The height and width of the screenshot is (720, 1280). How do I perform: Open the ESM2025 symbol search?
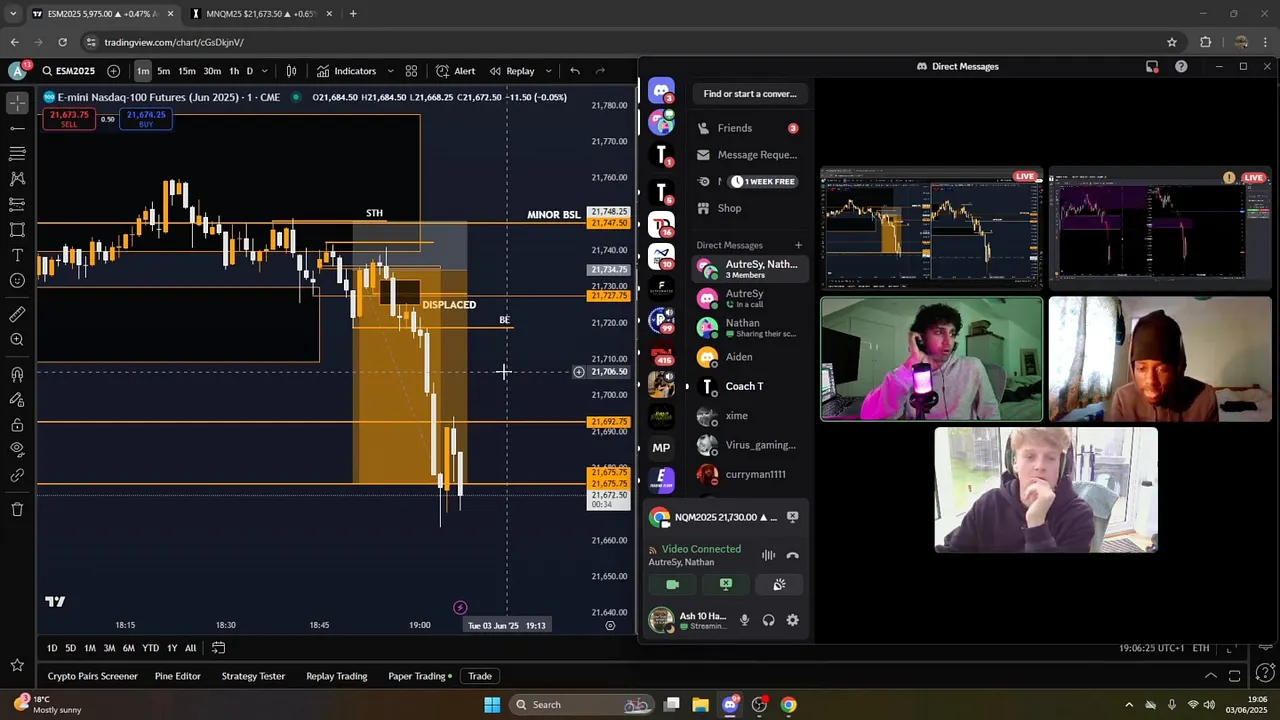[69, 71]
